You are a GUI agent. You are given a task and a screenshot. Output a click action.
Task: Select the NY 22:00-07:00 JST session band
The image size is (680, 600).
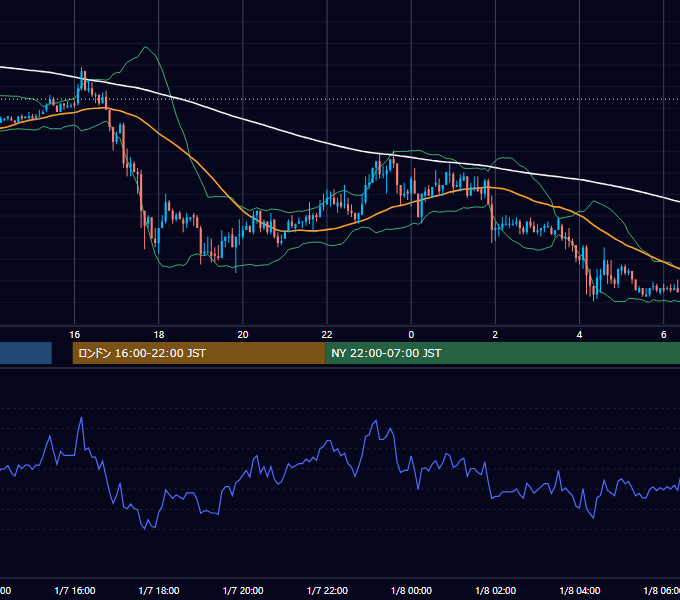coord(502,353)
